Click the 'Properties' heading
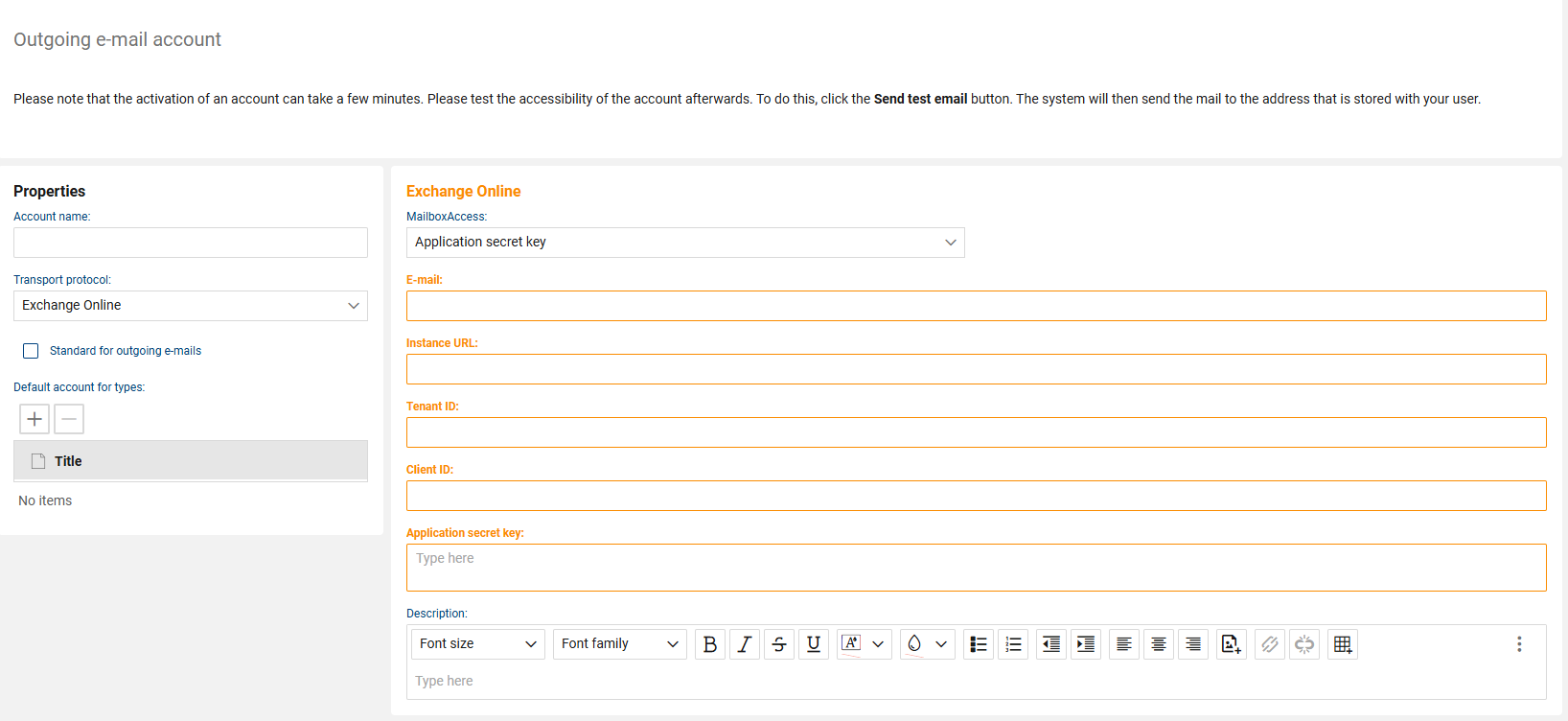Viewport: 1568px width, 721px height. (50, 191)
